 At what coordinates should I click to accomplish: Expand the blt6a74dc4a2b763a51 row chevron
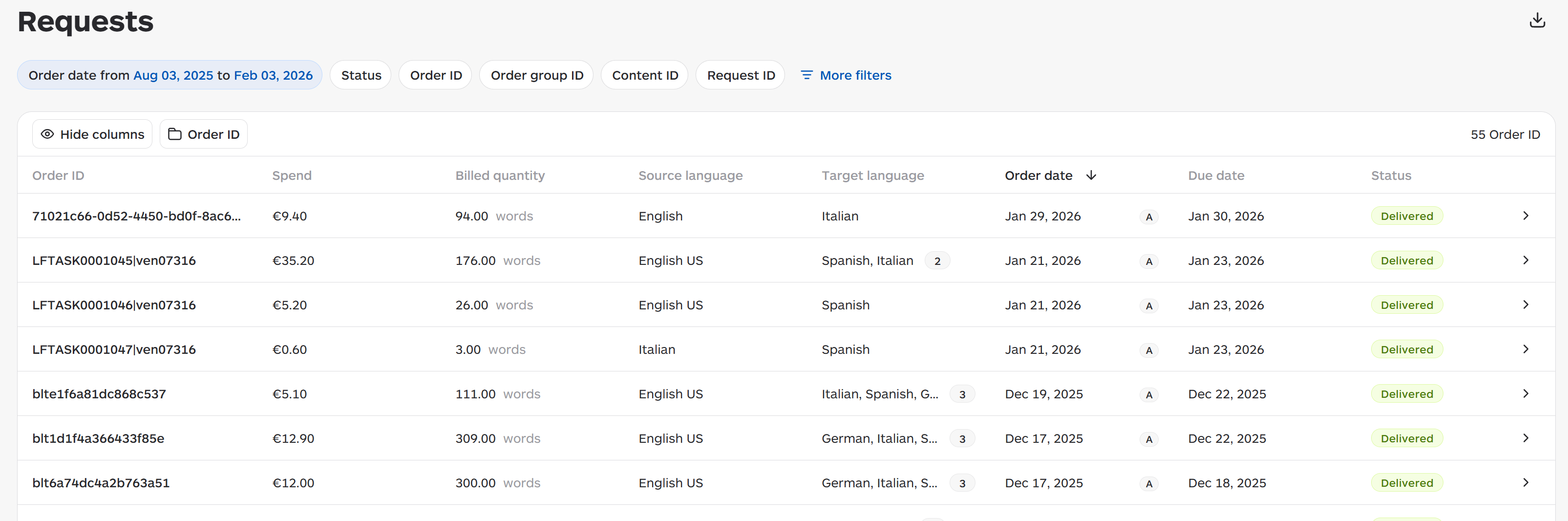[1526, 482]
